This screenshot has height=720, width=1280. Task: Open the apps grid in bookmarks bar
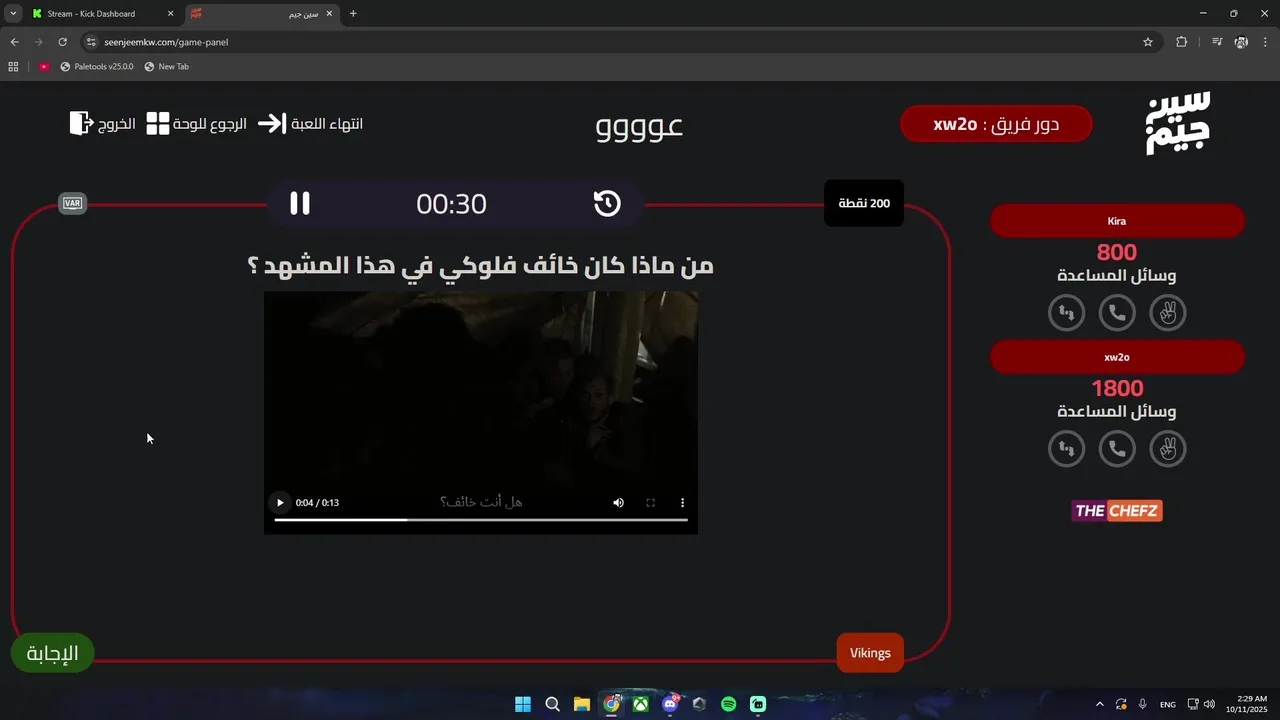[x=13, y=66]
